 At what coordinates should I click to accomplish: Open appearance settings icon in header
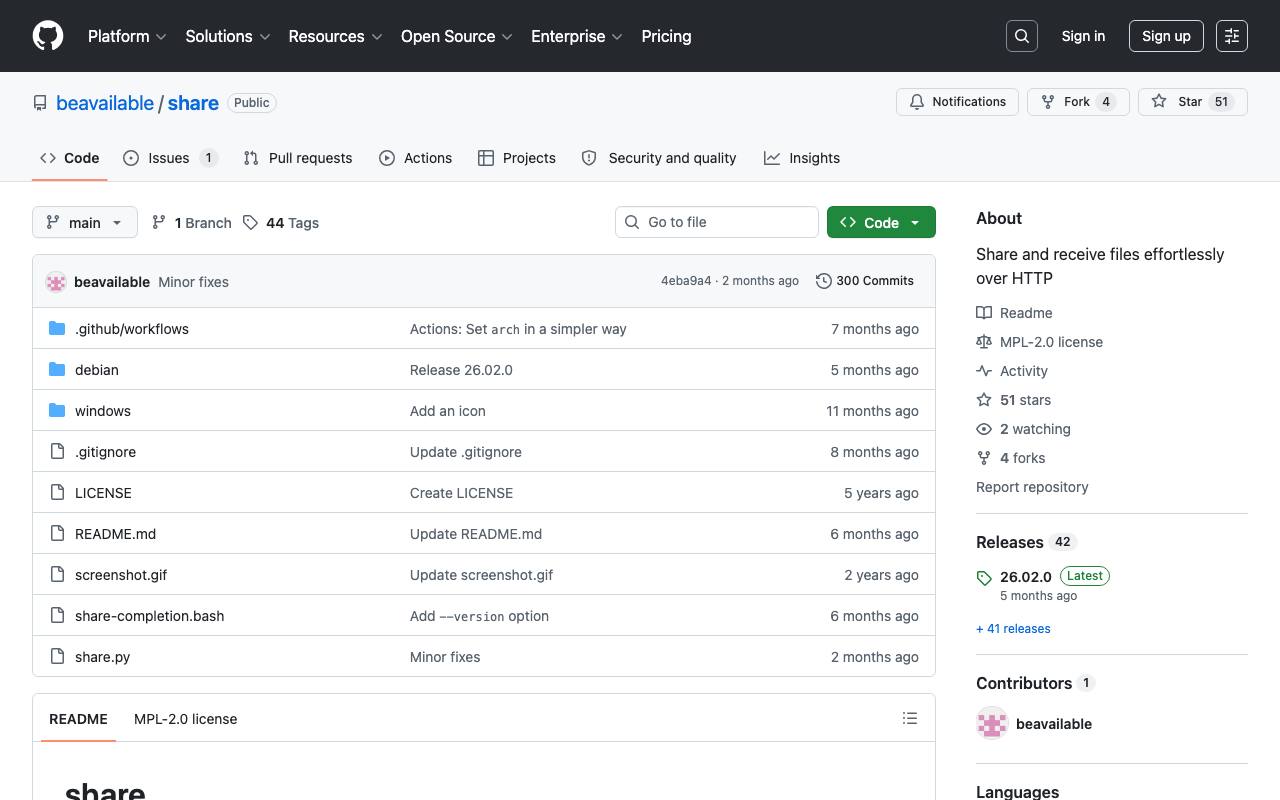(x=1232, y=36)
